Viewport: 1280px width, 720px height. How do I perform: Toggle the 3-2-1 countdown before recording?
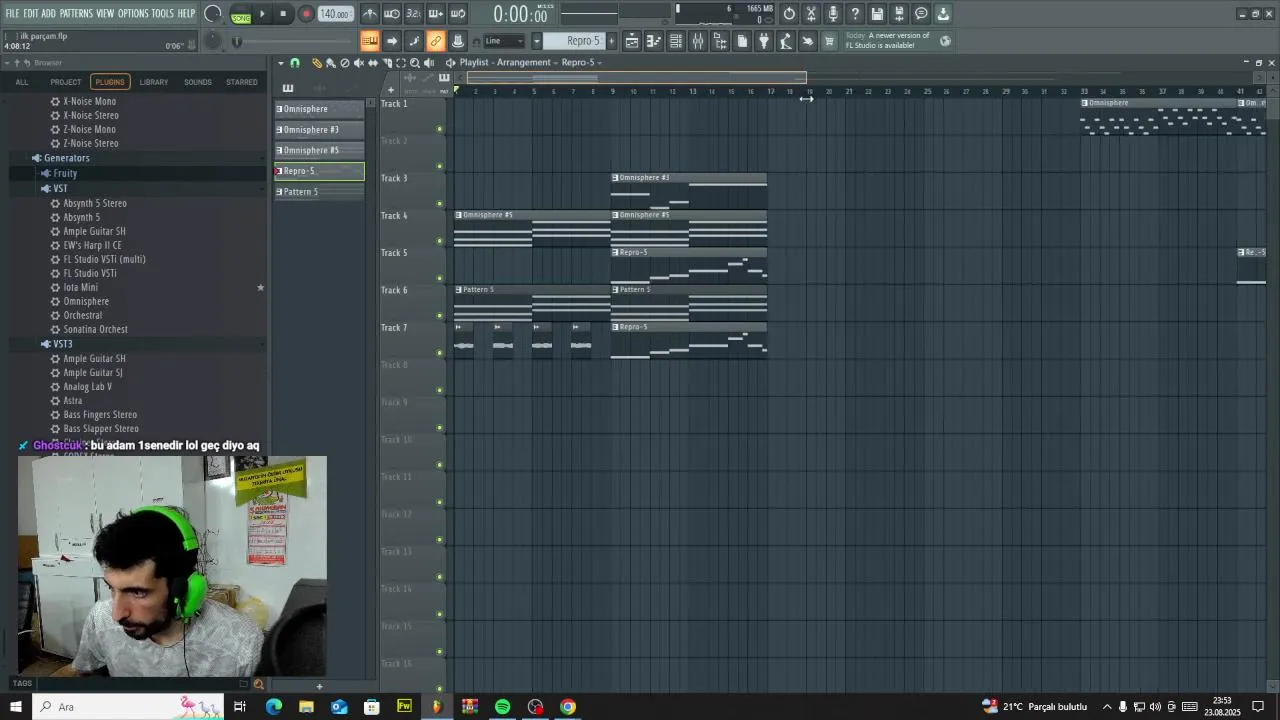pyautogui.click(x=414, y=14)
